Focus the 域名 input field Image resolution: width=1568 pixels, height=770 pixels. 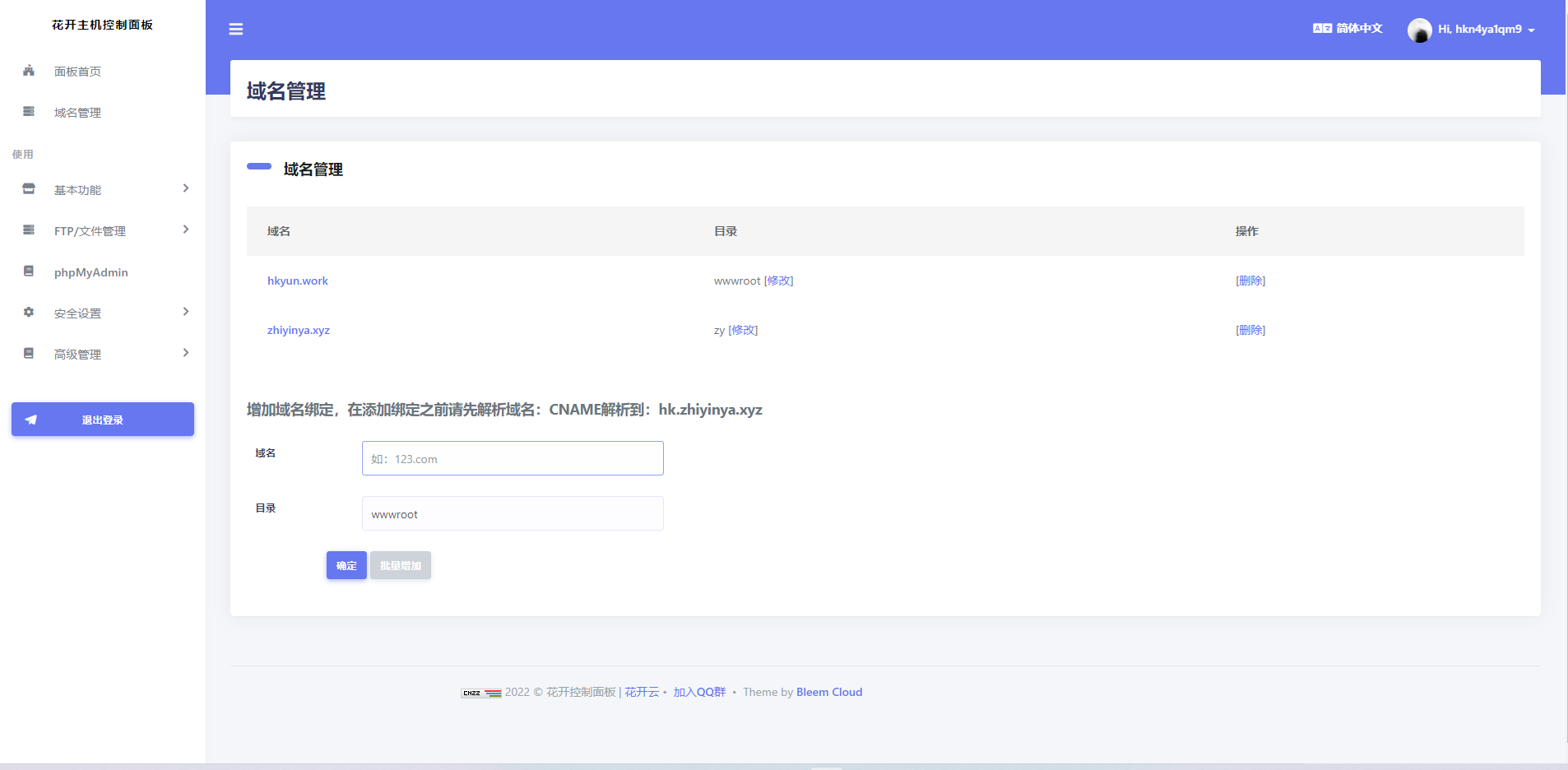513,458
